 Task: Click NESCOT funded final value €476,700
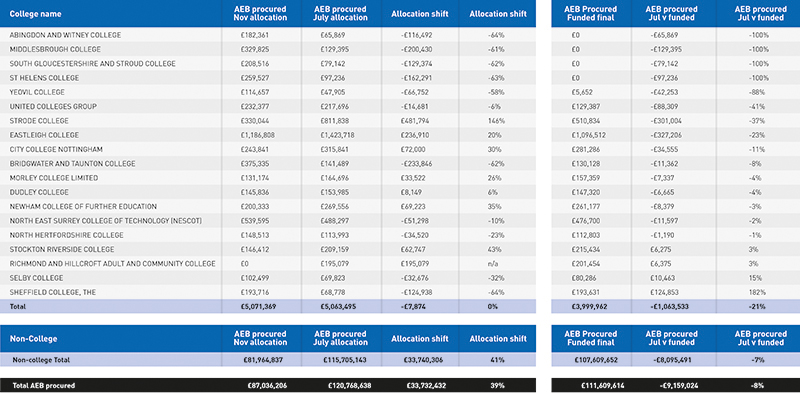[x=585, y=221]
